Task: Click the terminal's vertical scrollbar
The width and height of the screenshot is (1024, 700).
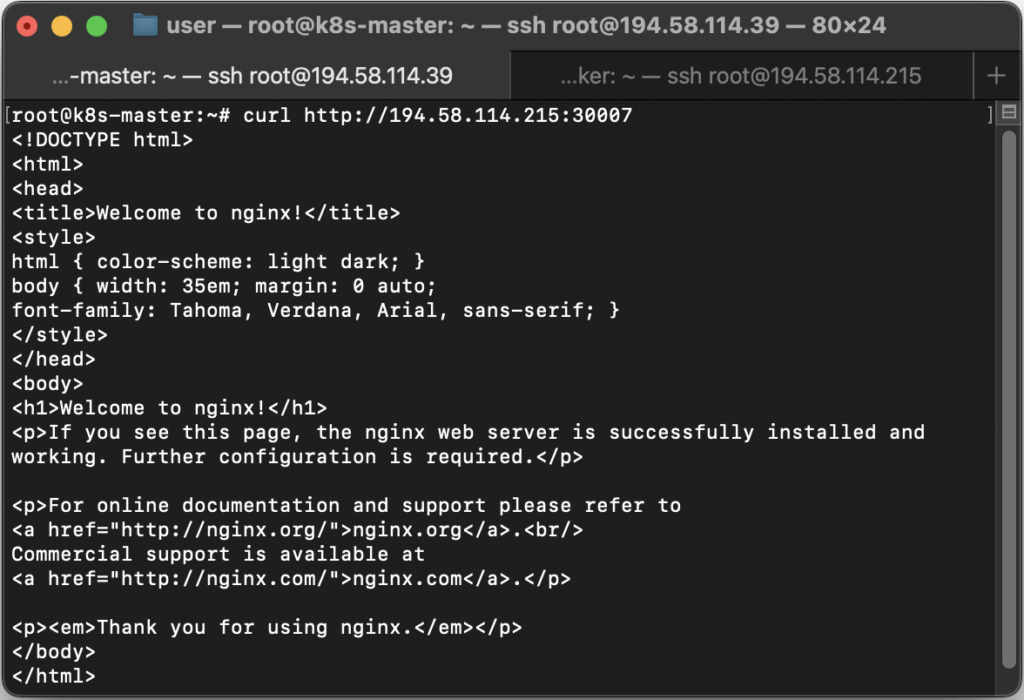Action: [1008, 400]
